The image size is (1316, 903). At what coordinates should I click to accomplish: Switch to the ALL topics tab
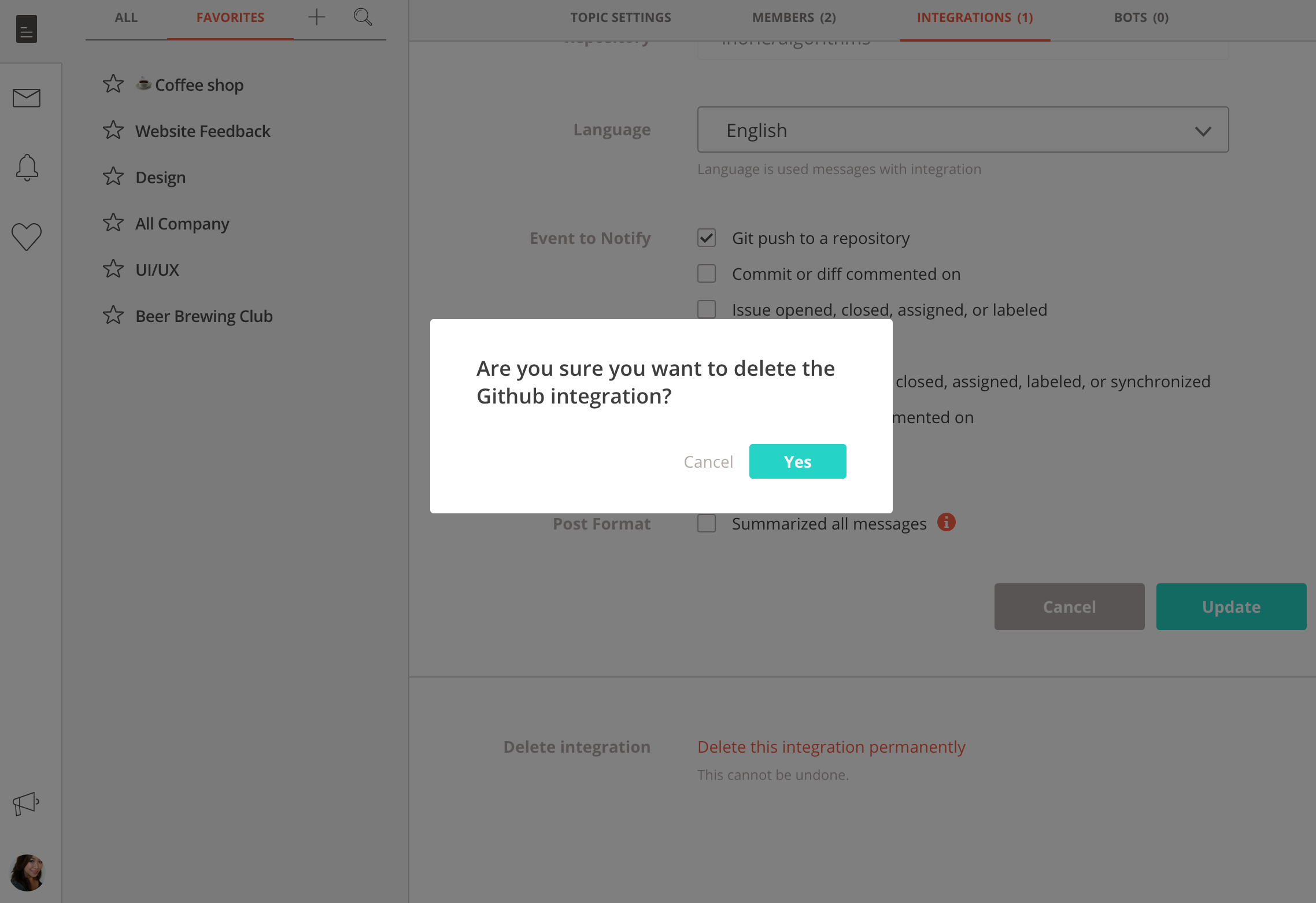pyautogui.click(x=126, y=17)
